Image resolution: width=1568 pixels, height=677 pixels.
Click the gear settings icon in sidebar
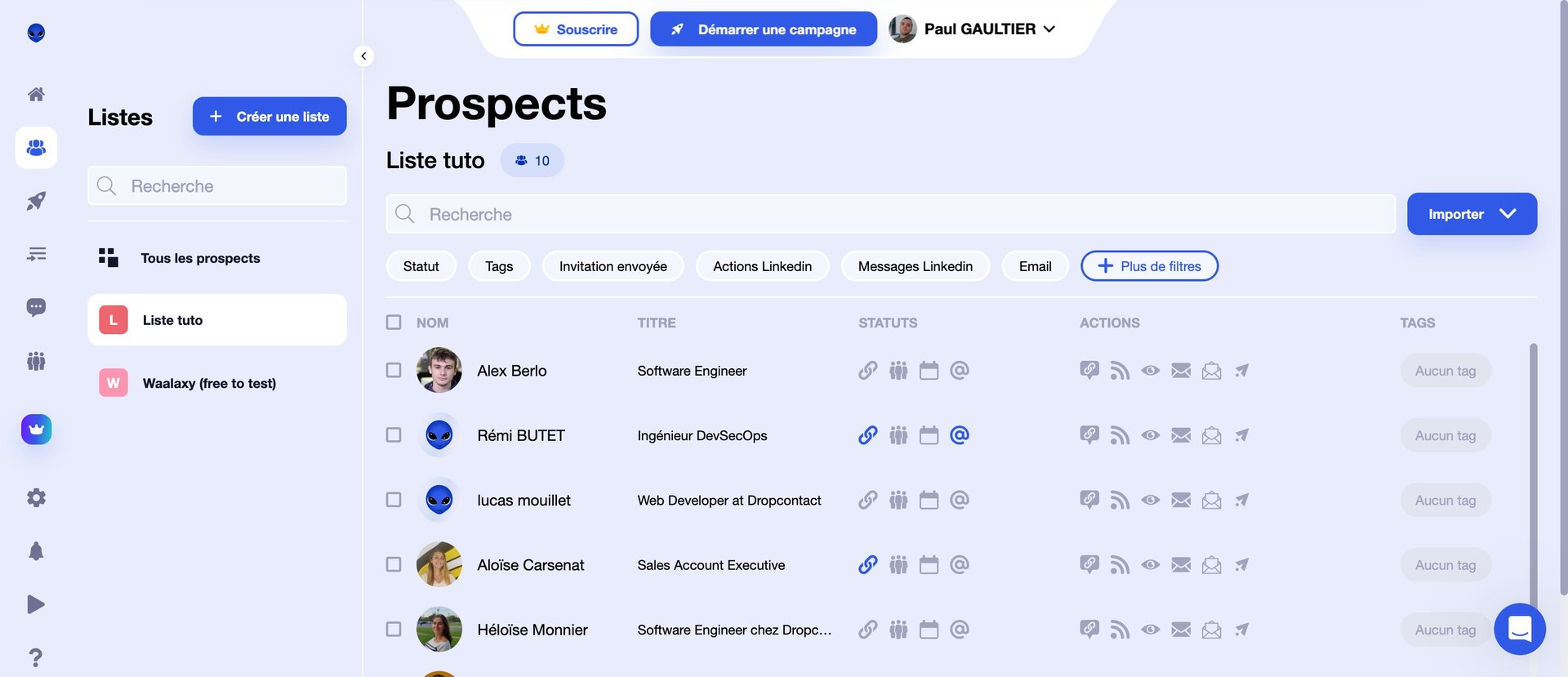tap(36, 498)
